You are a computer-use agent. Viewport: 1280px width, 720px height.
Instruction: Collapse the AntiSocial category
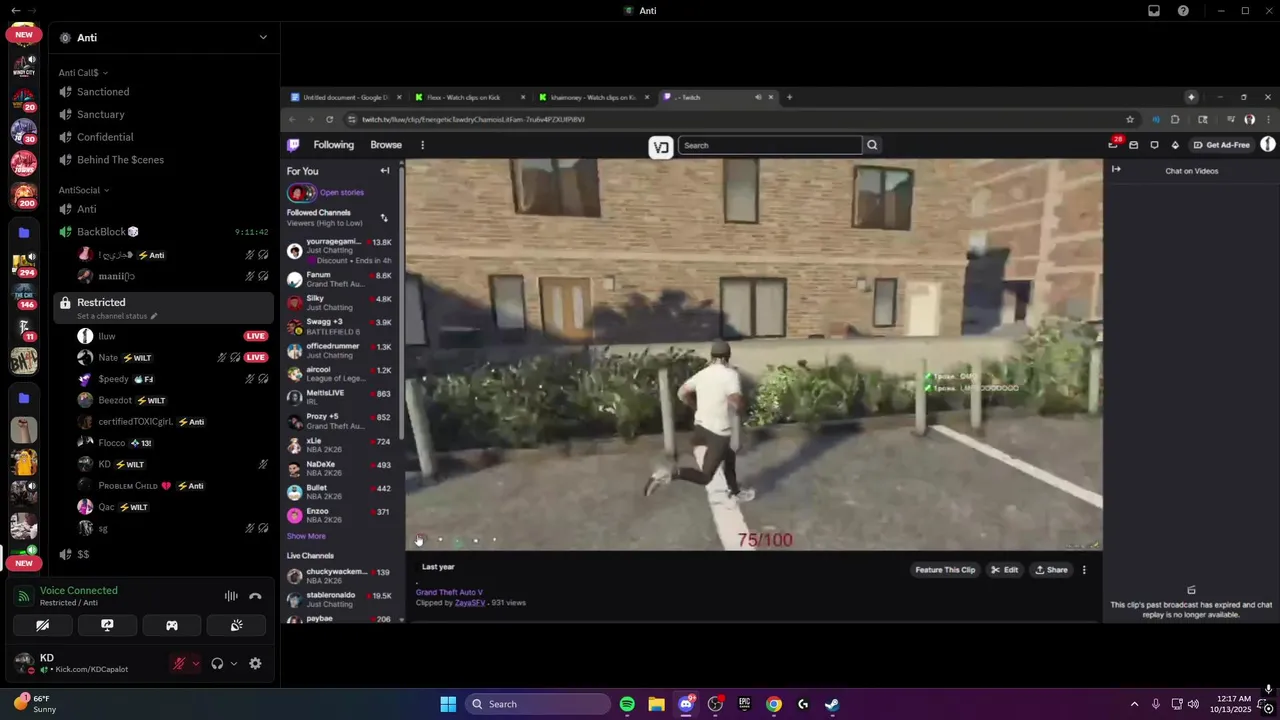[84, 190]
